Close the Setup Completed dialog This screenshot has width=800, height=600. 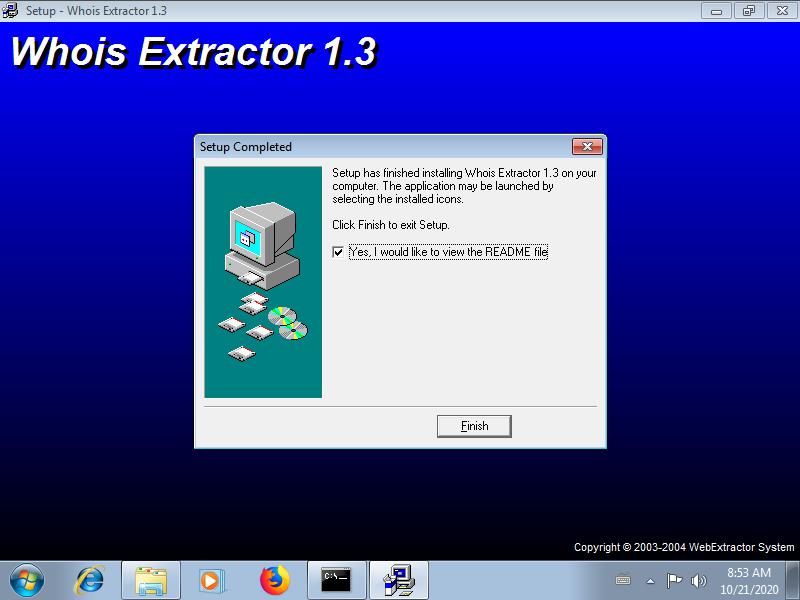pos(587,147)
